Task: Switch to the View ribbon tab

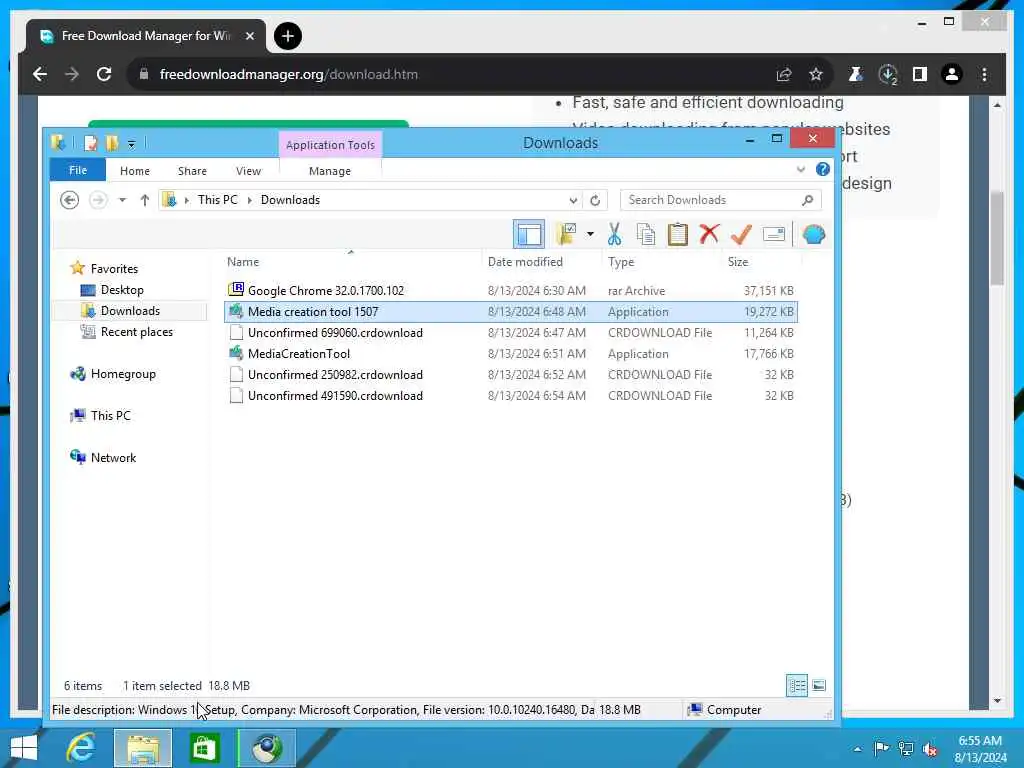Action: tap(248, 171)
